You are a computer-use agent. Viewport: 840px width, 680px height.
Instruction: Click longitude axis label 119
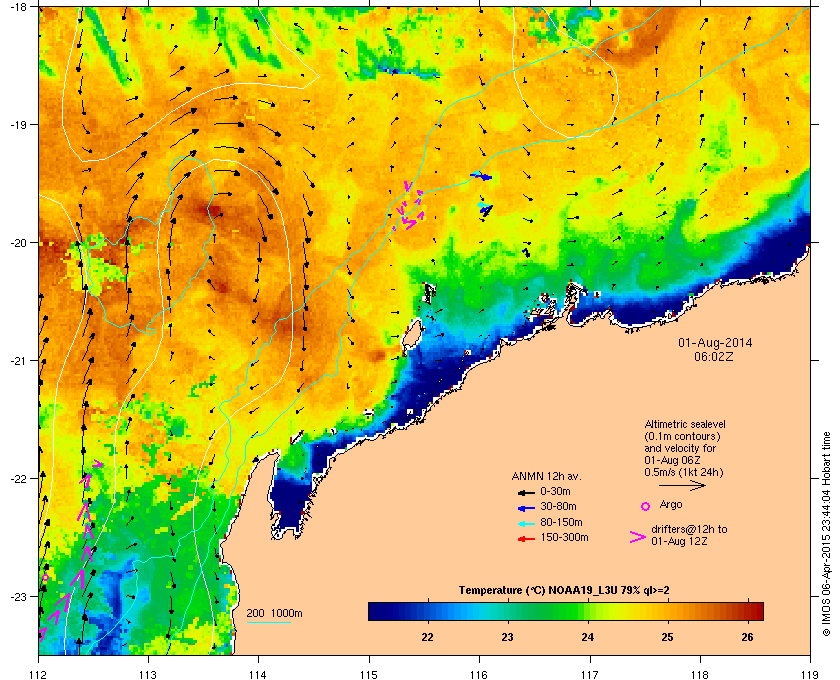point(811,675)
